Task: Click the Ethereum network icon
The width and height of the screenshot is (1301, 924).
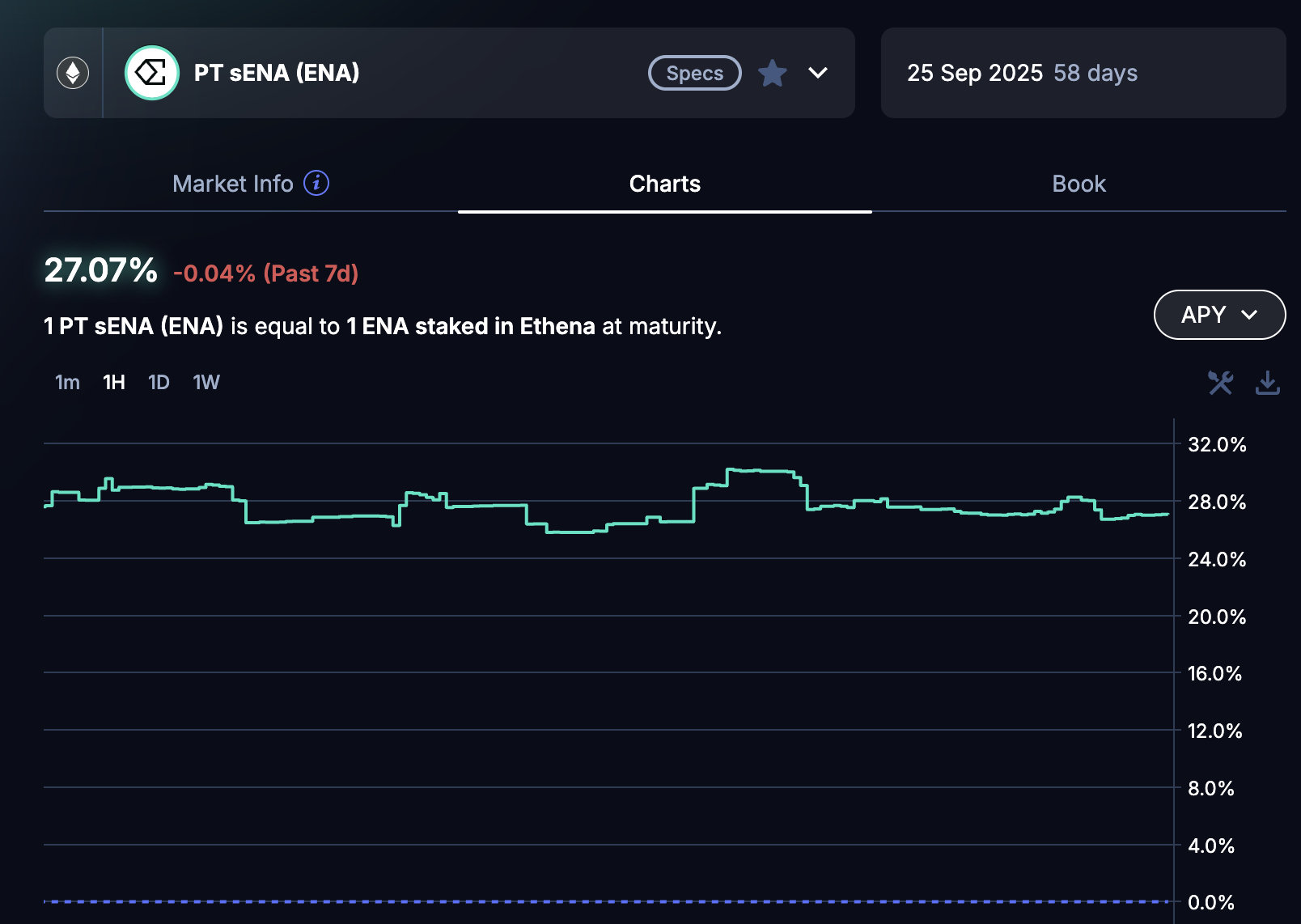Action: tap(73, 73)
